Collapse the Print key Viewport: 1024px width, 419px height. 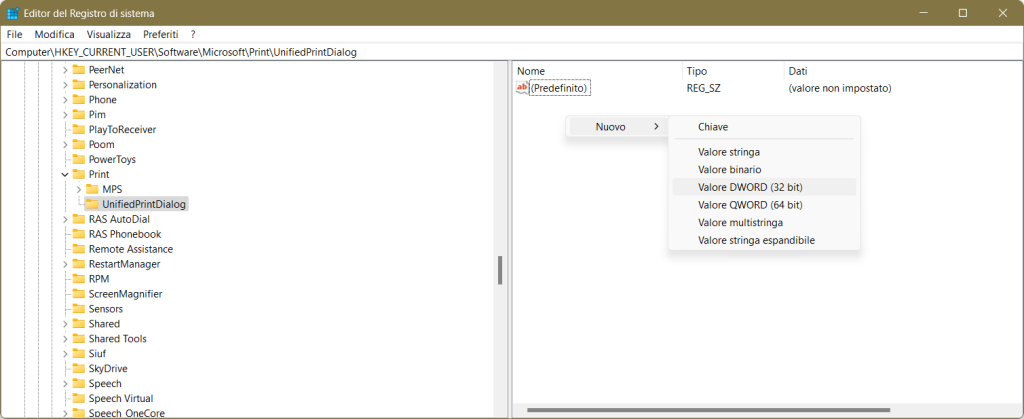(x=65, y=174)
